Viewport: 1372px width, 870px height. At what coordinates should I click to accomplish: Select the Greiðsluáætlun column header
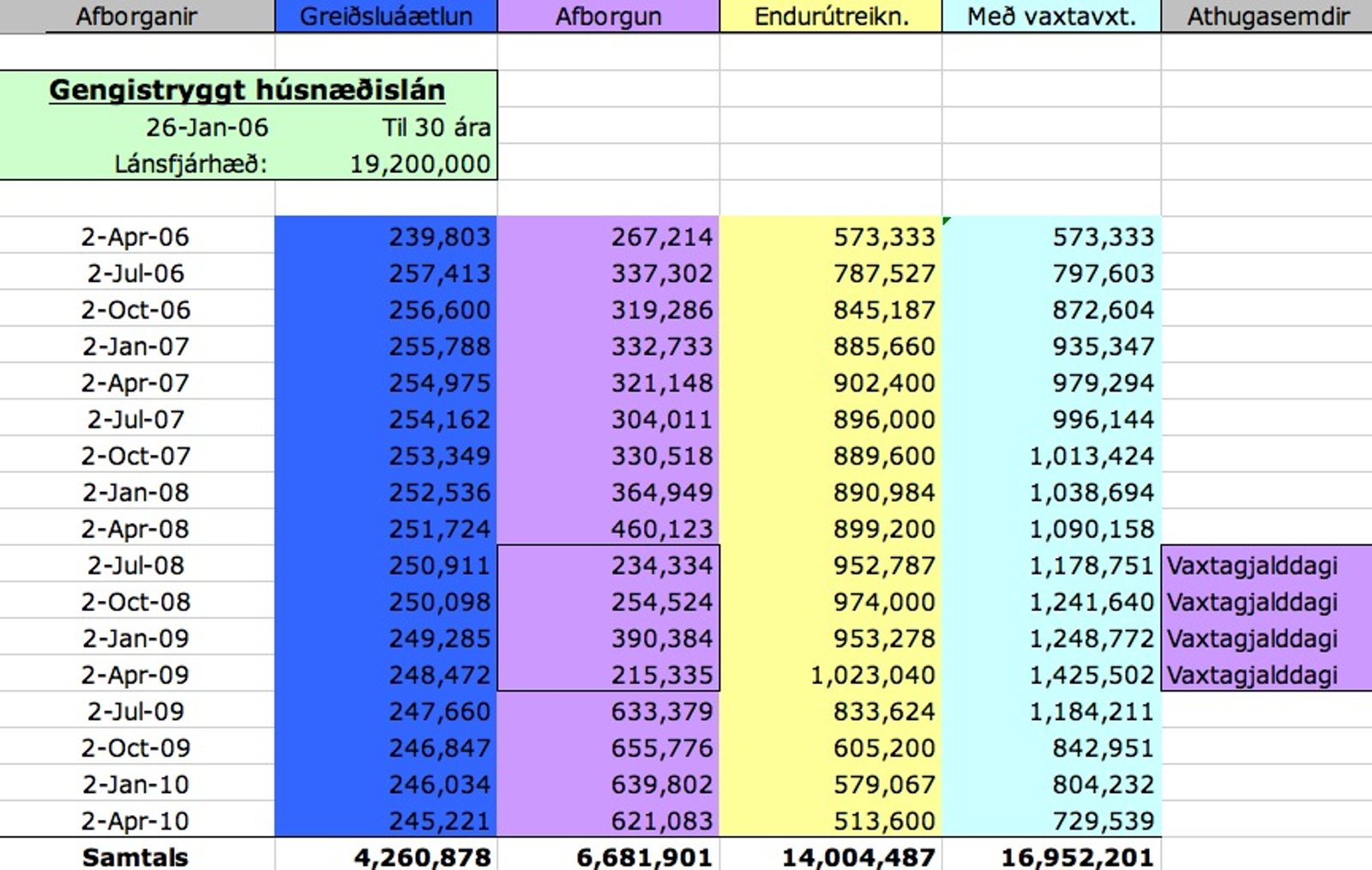[386, 16]
